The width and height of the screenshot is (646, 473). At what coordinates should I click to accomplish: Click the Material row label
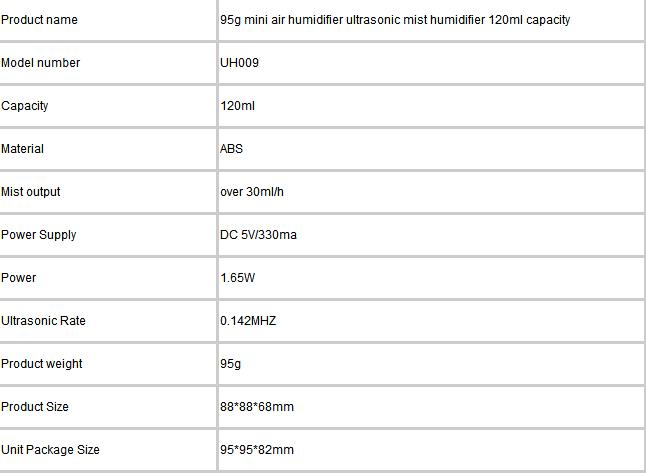pos(22,149)
